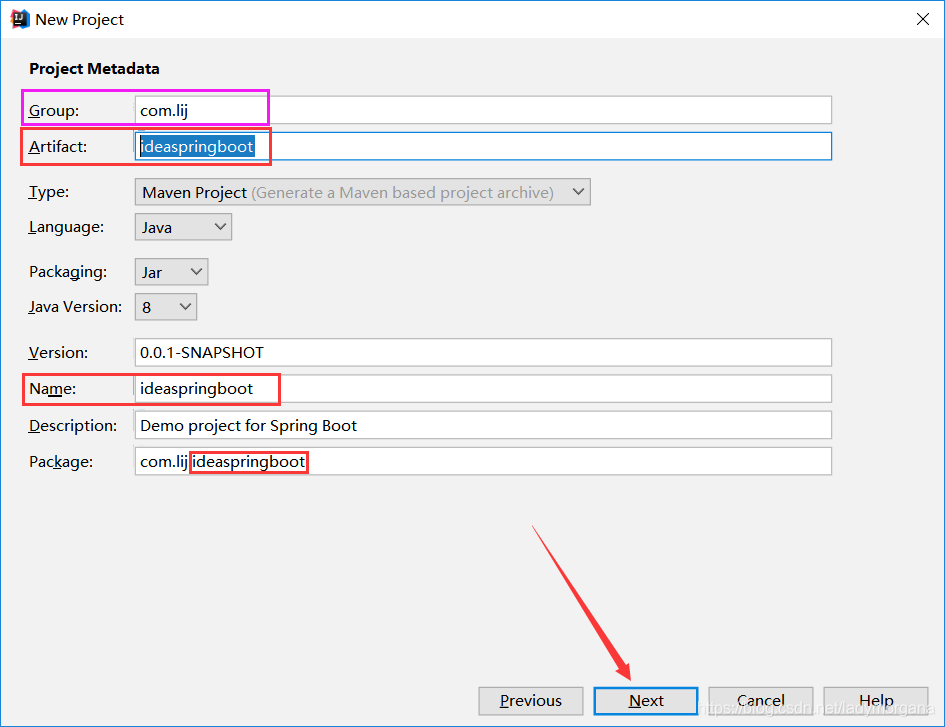Click the Name input field
Viewport: 945px width, 727px height.
483,389
